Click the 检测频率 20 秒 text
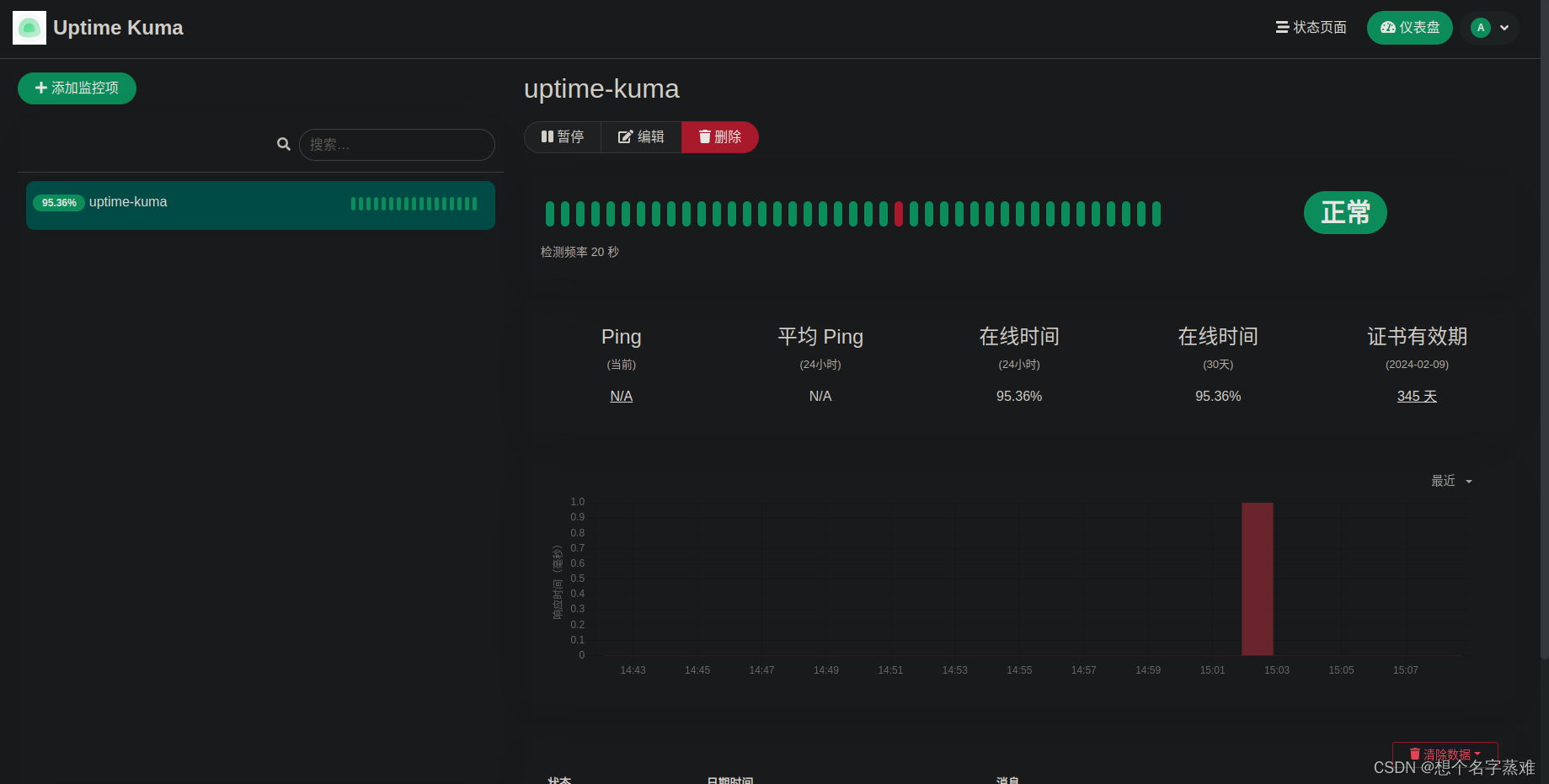Image resolution: width=1549 pixels, height=784 pixels. pos(580,252)
